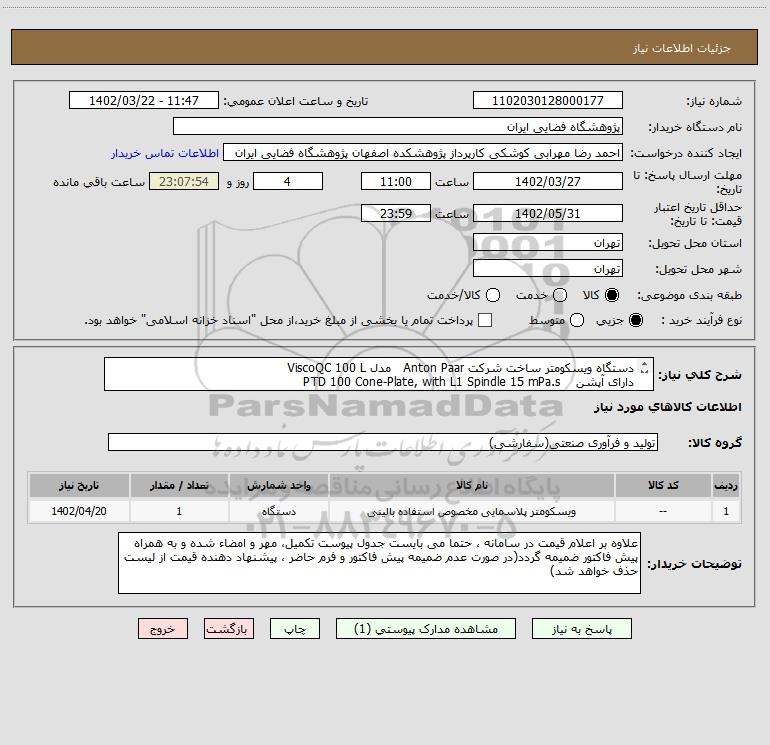Click the تاریخ نیاز column header
Viewport: 770px width, 745px height.
79,485
